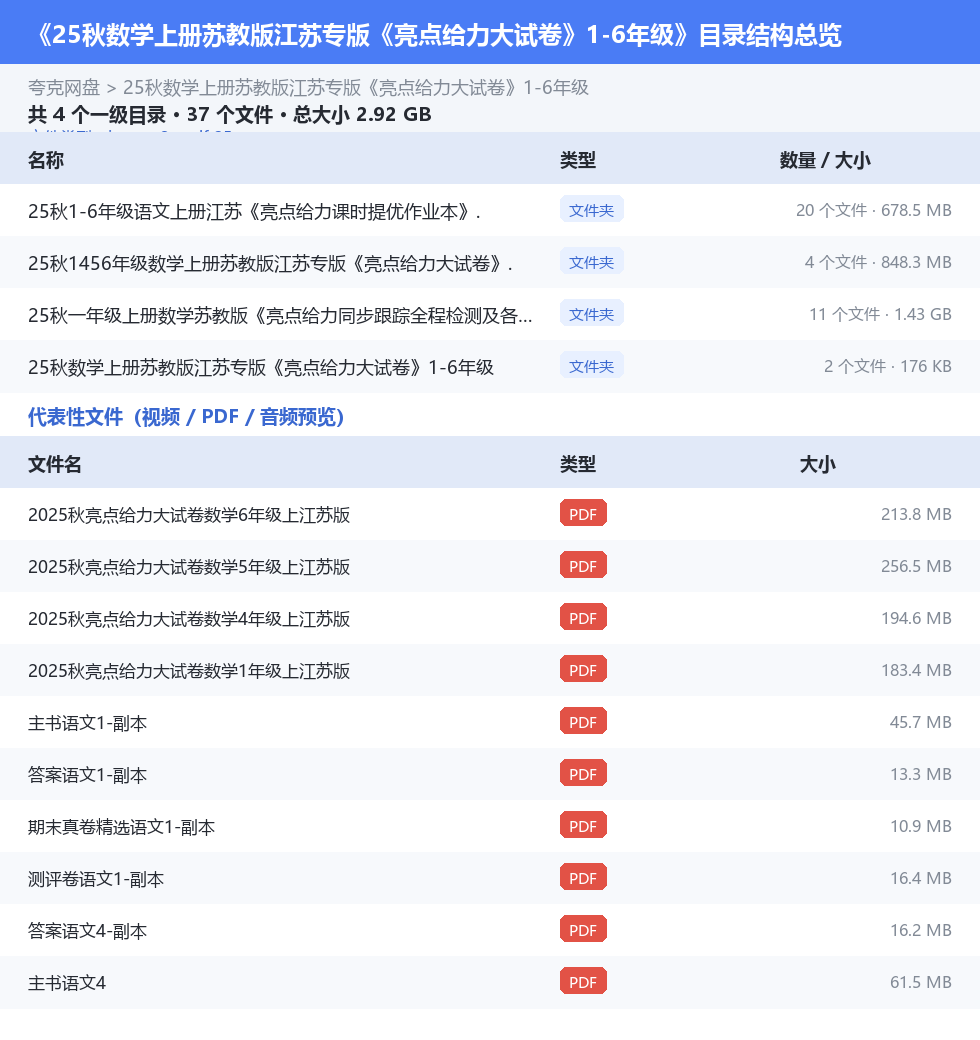Select file 2025秋亮点给力大试卷数学5年级上江苏版
Image resolution: width=980 pixels, height=1040 pixels.
tap(189, 567)
